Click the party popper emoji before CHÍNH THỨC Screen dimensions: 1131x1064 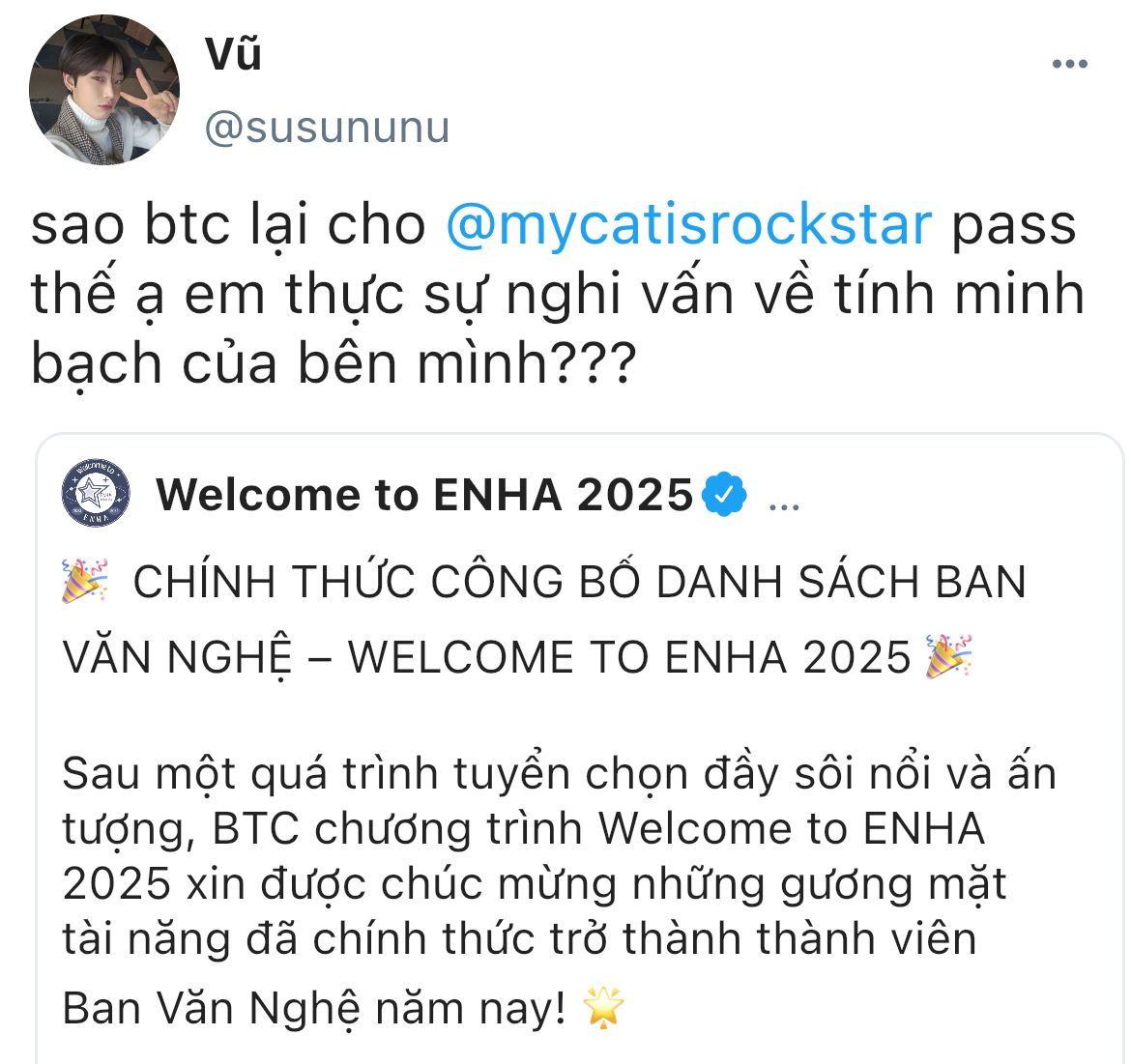85,580
